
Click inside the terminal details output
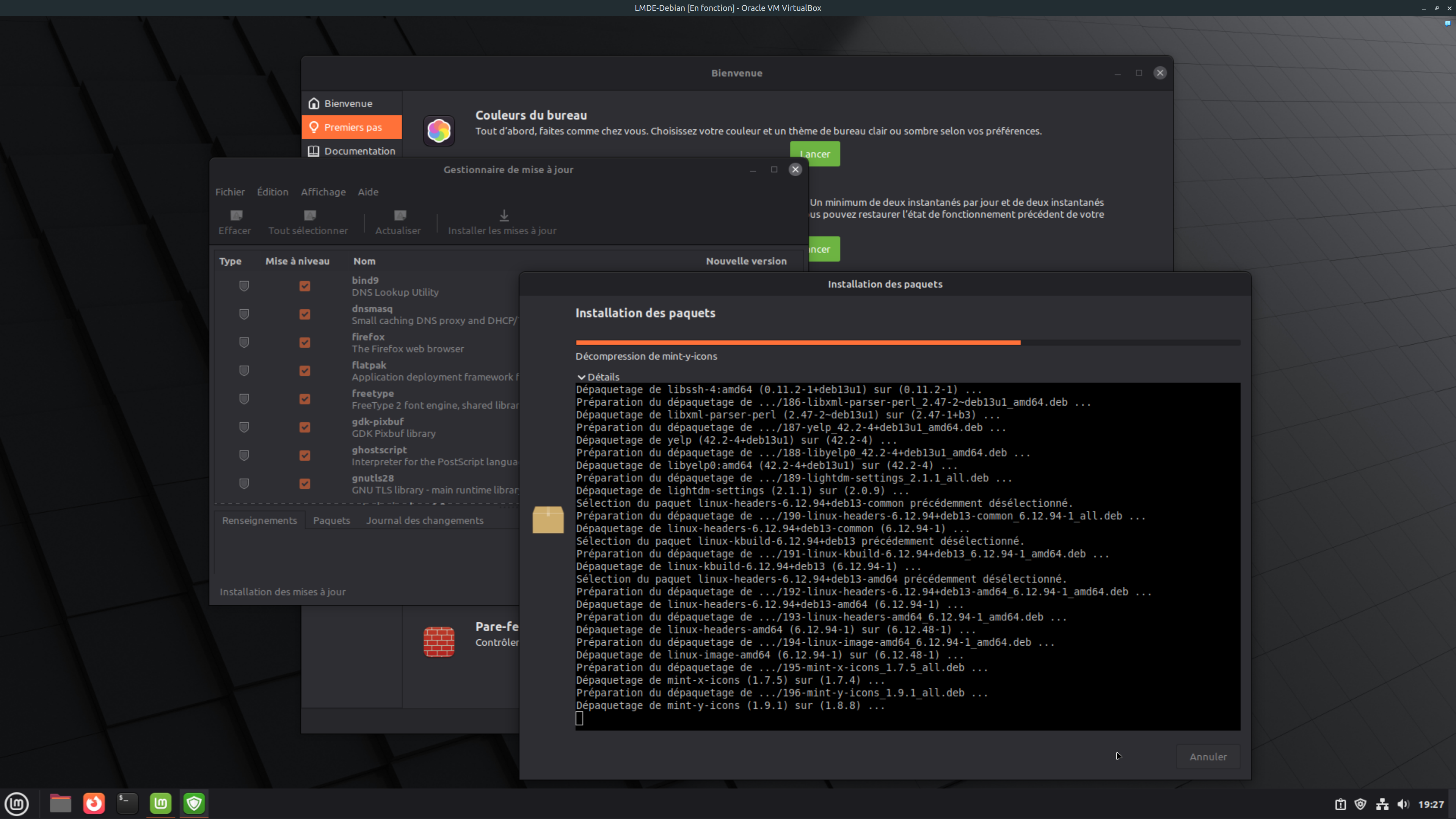tap(908, 557)
